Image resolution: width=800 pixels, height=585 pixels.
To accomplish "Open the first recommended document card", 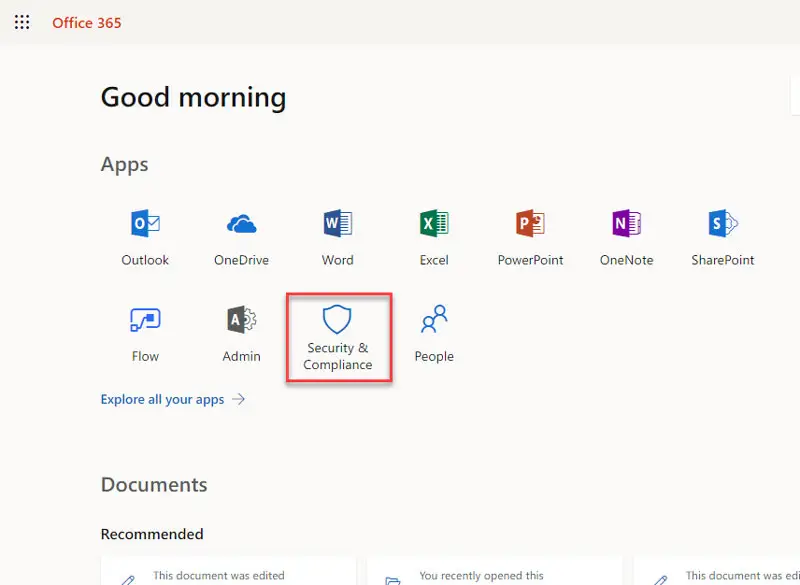I will coord(228,572).
